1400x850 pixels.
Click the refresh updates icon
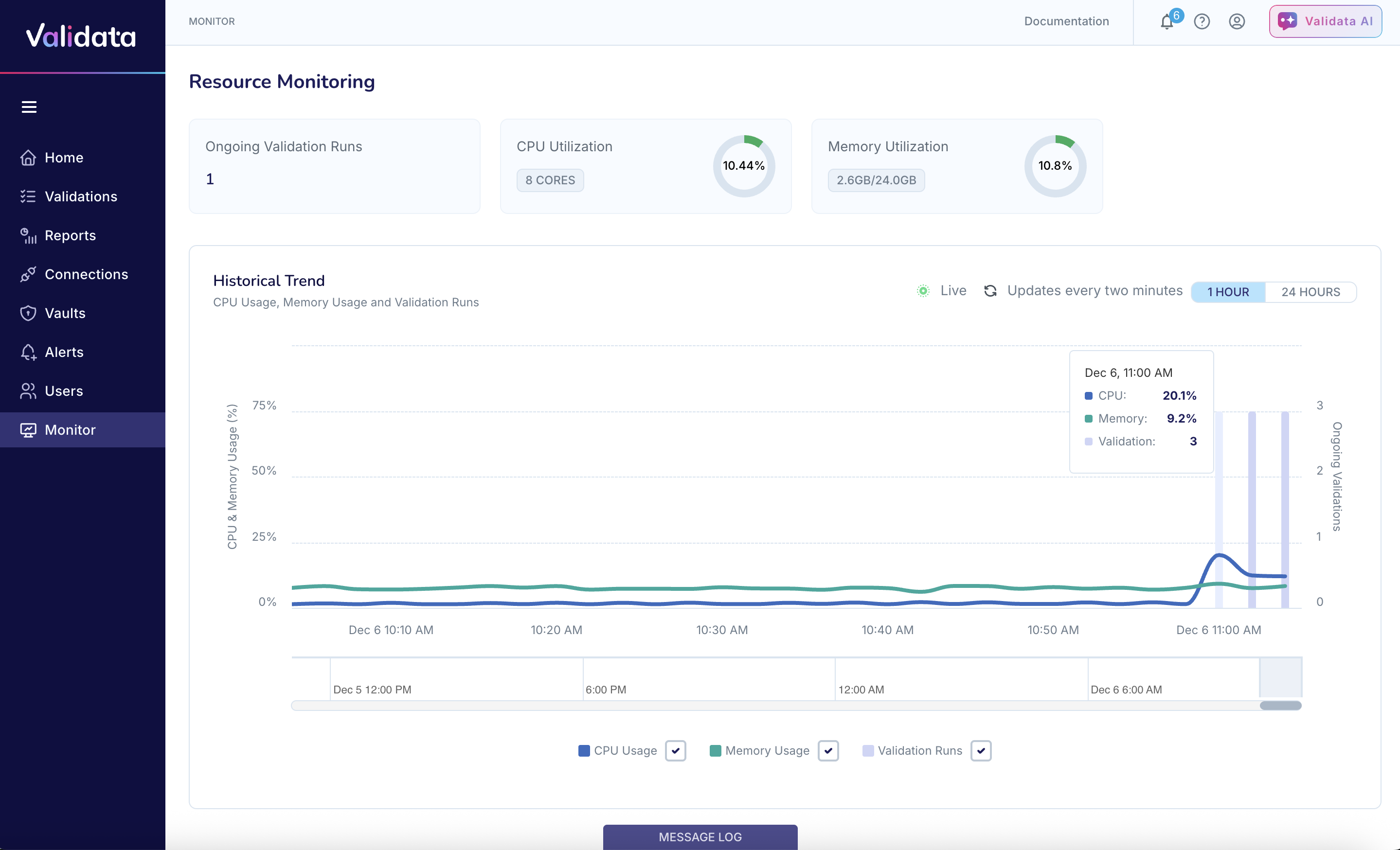tap(990, 290)
